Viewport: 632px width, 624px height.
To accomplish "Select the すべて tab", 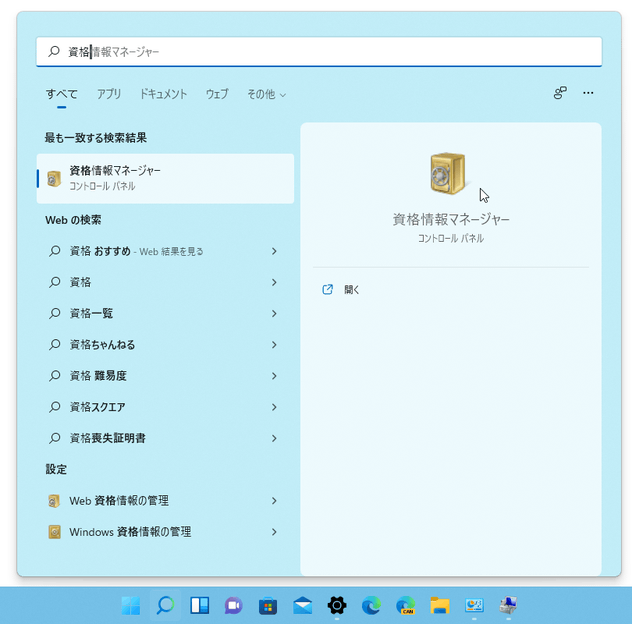I will 61,94.
